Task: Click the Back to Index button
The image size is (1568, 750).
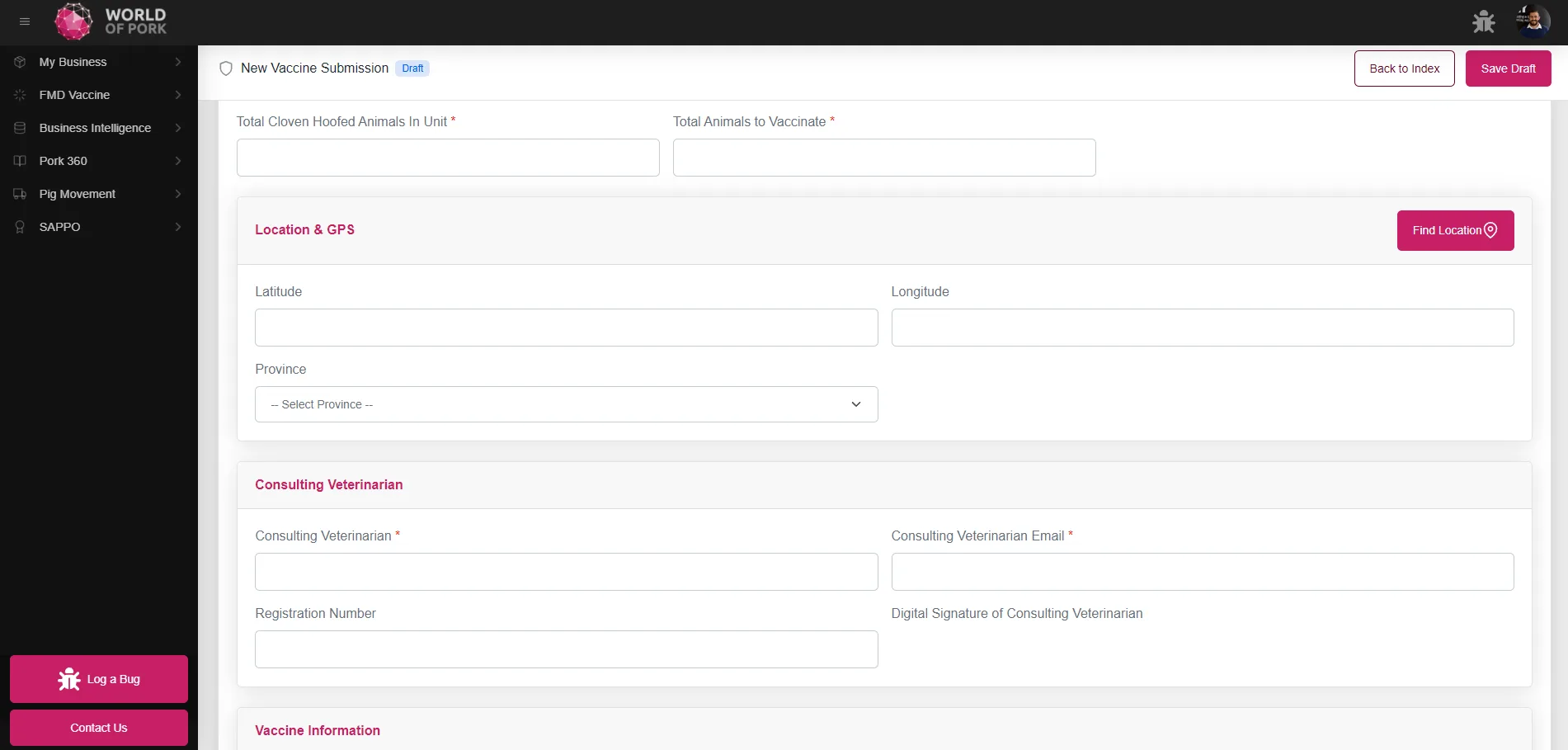Action: point(1404,68)
